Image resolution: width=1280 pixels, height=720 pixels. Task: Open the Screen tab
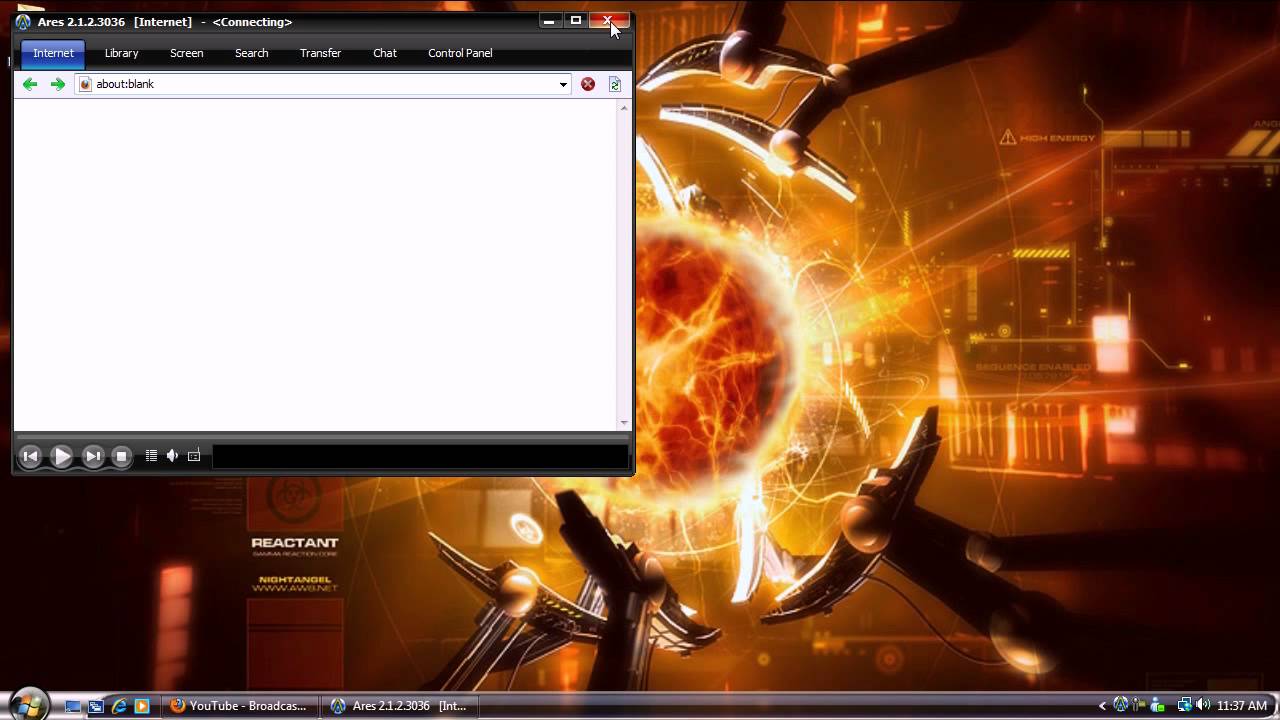[186, 53]
